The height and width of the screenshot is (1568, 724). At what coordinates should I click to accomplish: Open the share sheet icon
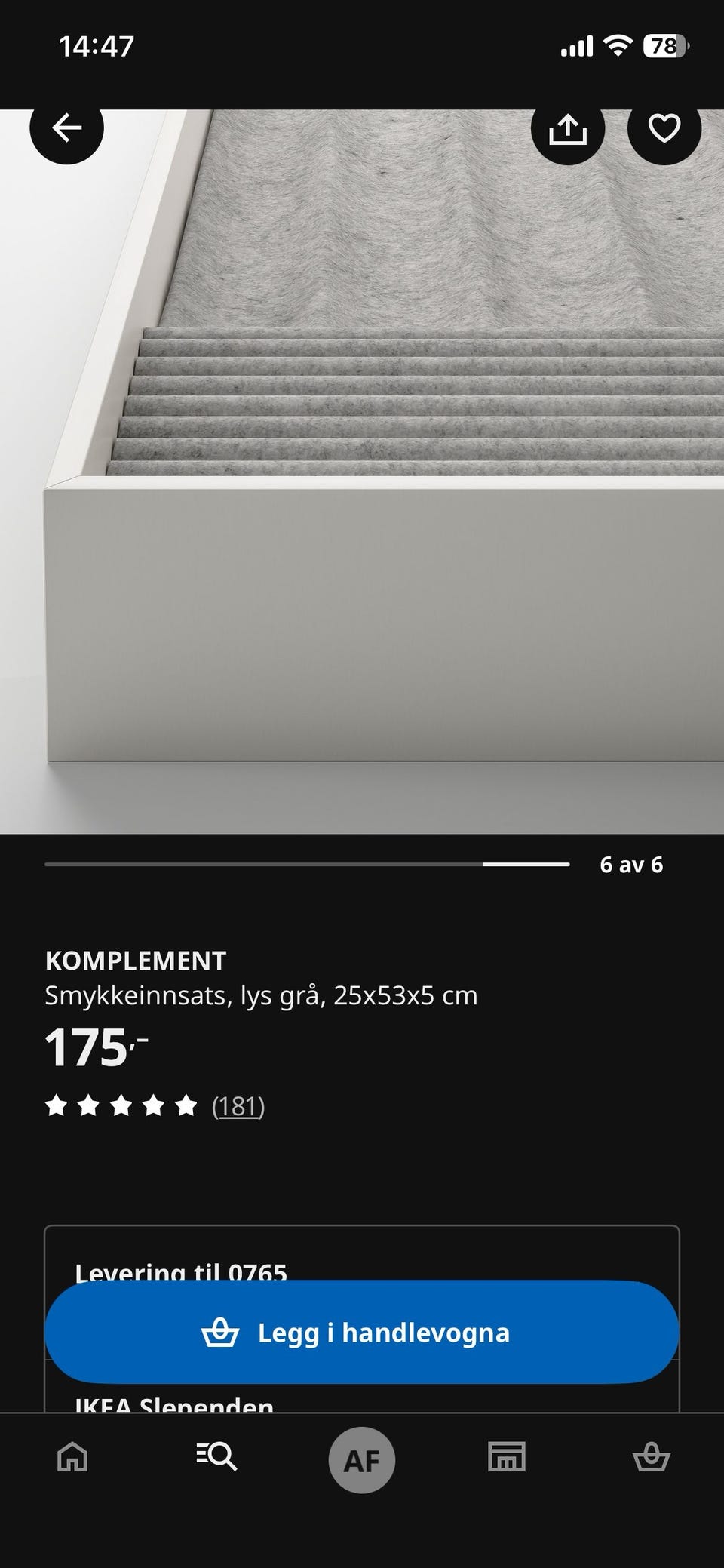(568, 128)
